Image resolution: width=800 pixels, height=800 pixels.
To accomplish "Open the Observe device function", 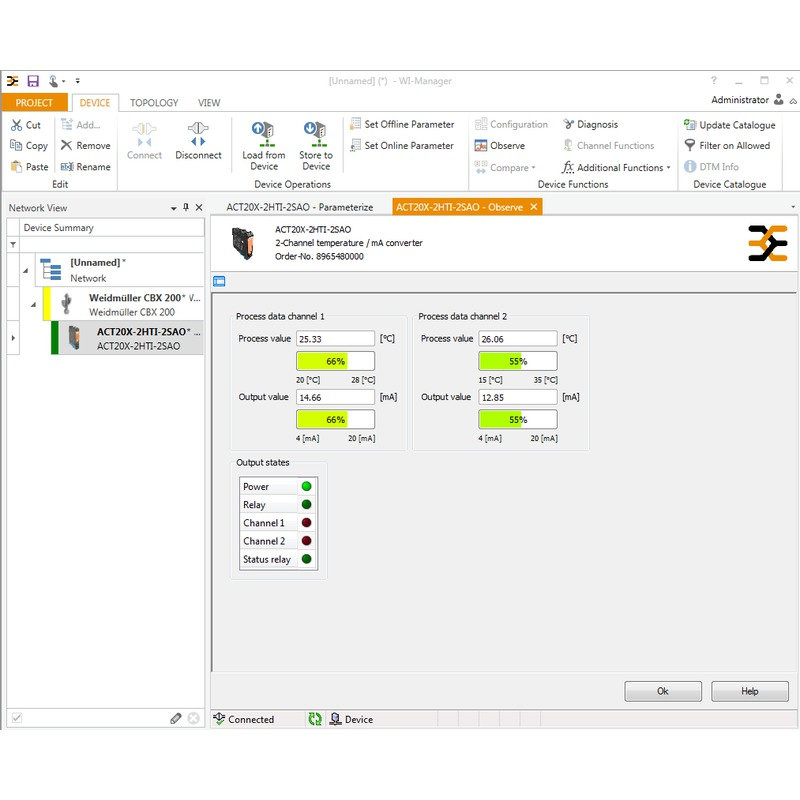I will coord(500,146).
